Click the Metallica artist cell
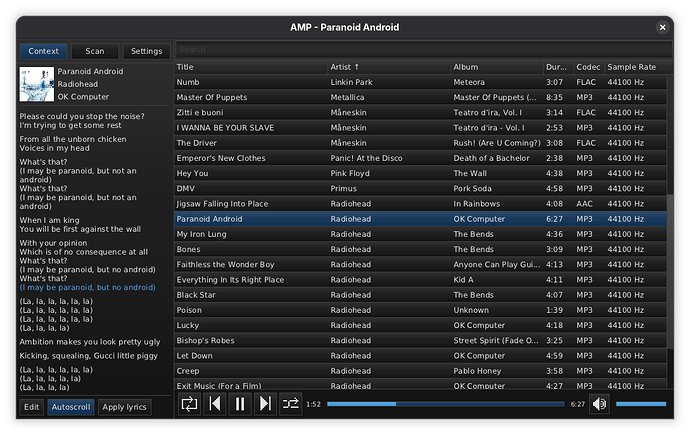690x435 pixels. 347,97
